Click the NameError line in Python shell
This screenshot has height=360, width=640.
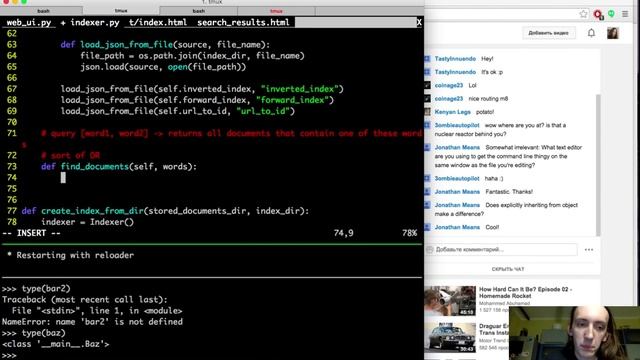click(x=92, y=322)
